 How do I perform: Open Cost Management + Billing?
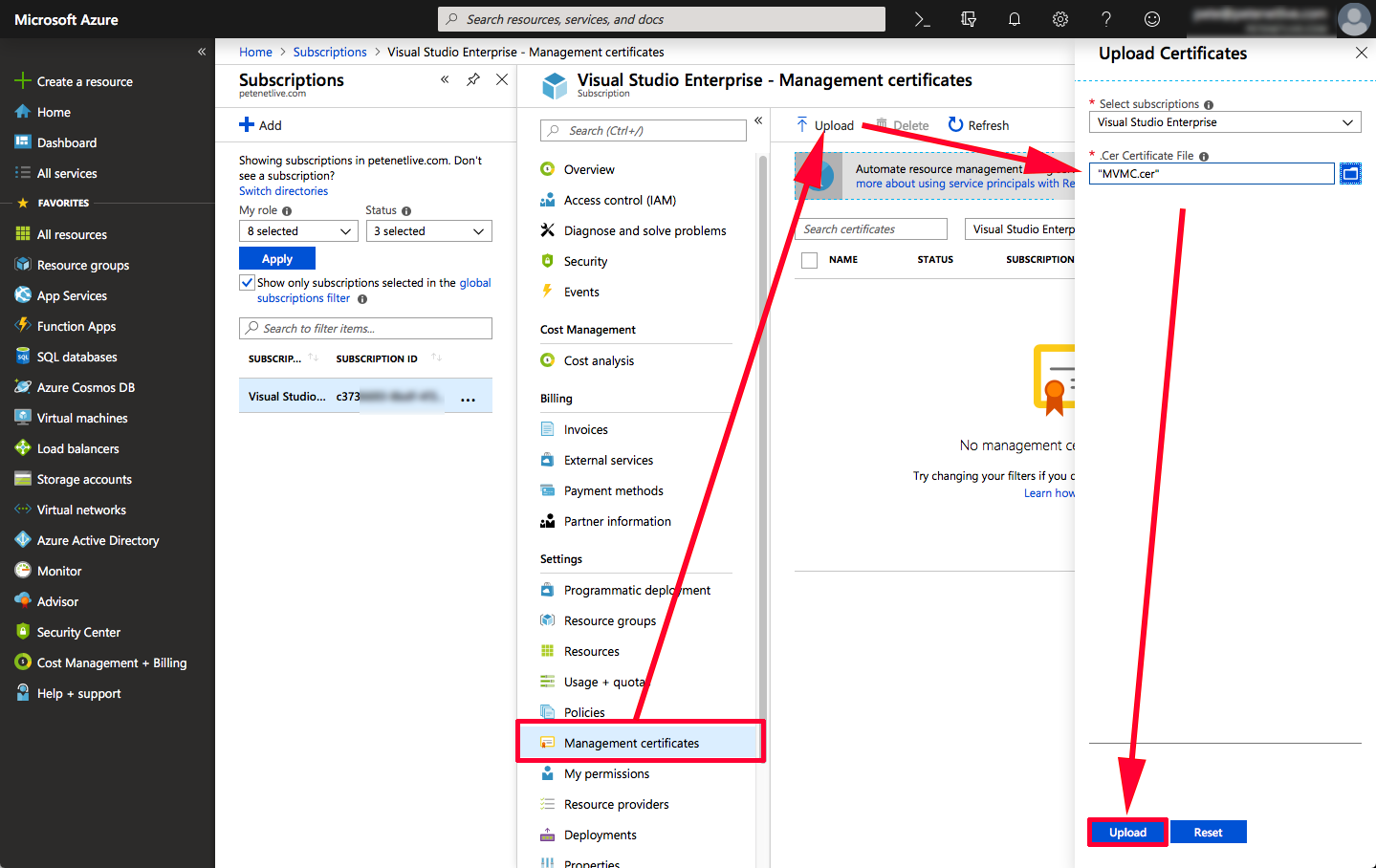(x=100, y=662)
